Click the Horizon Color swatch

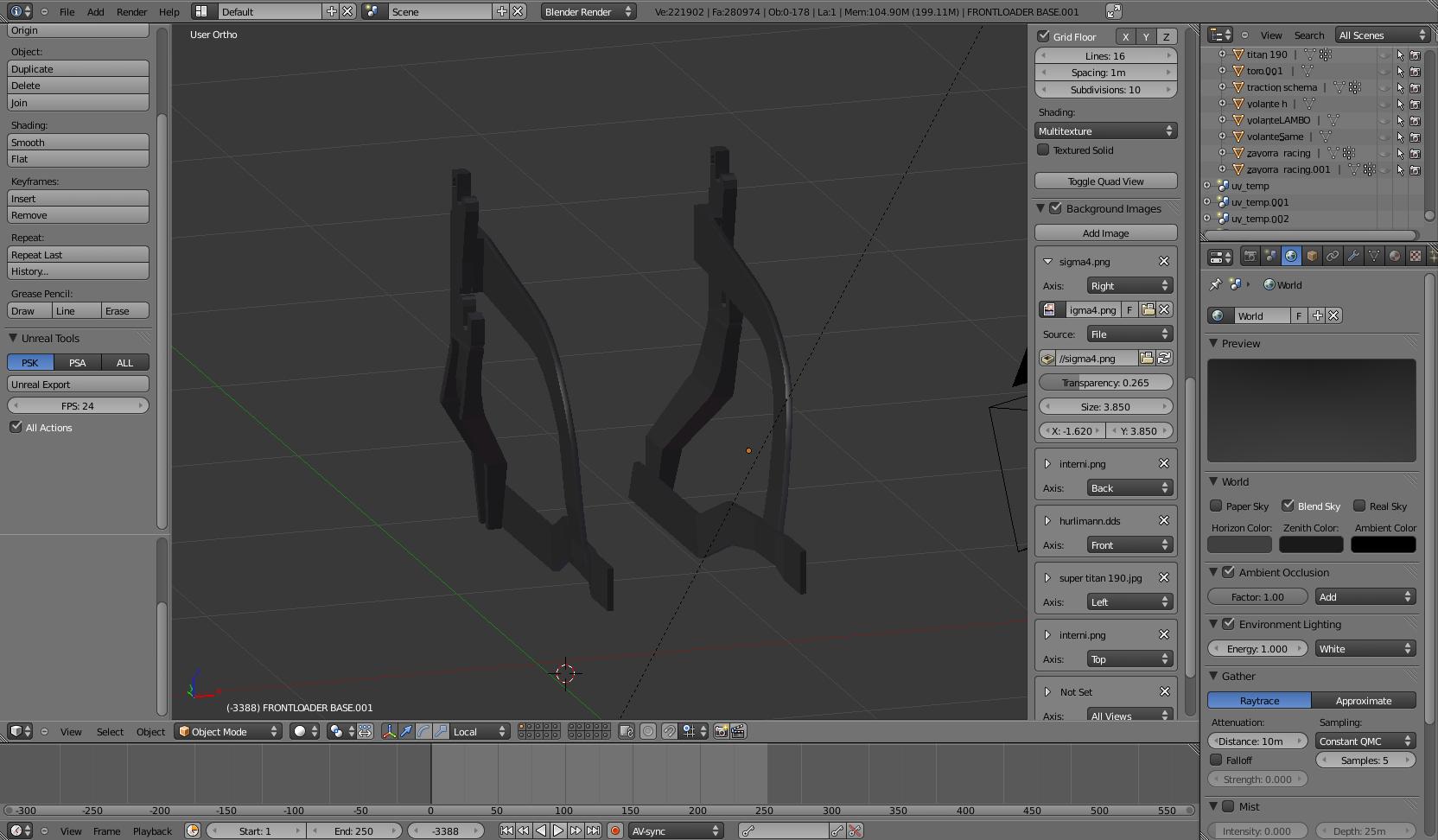click(1239, 544)
